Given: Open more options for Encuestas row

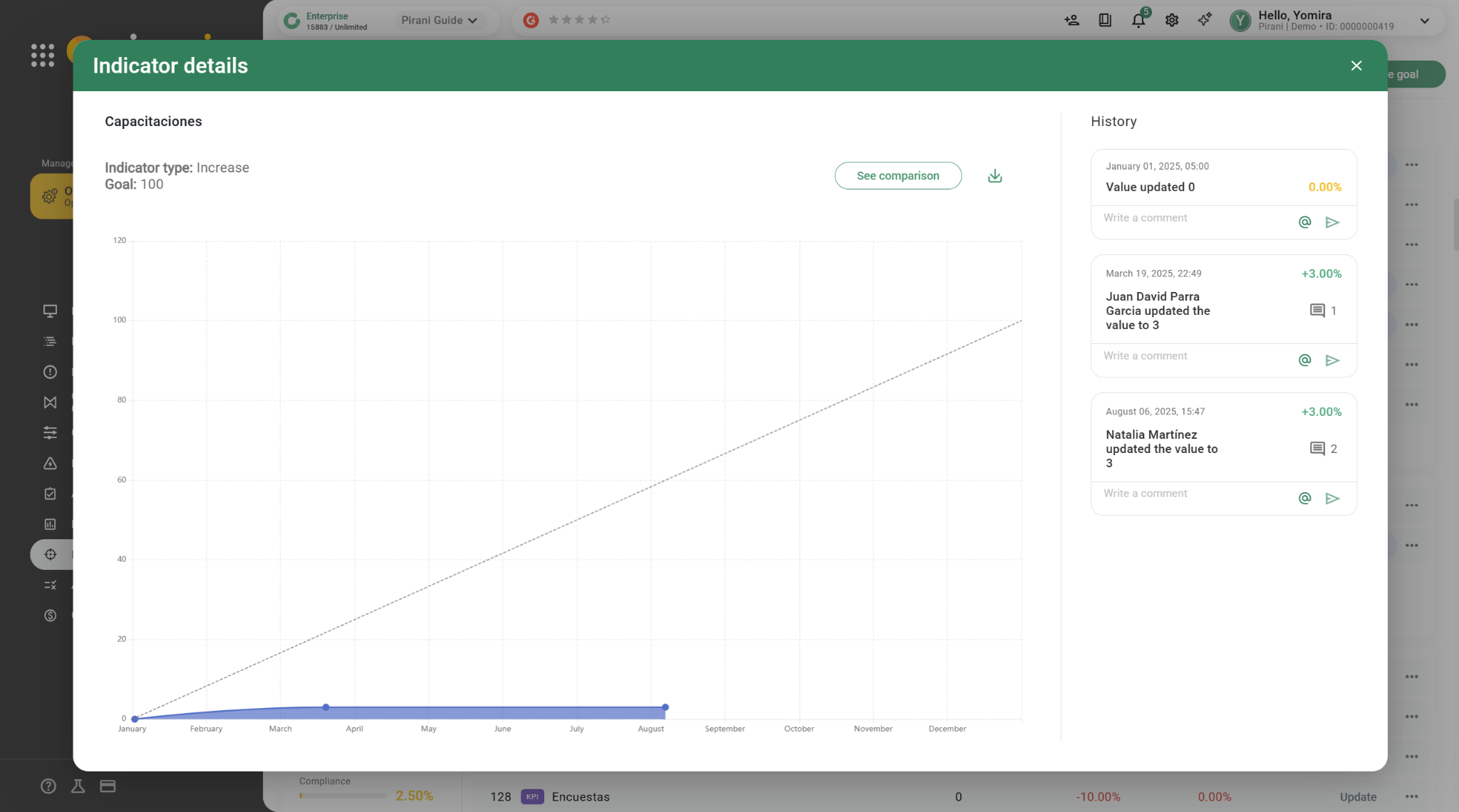Looking at the screenshot, I should pos(1411,797).
